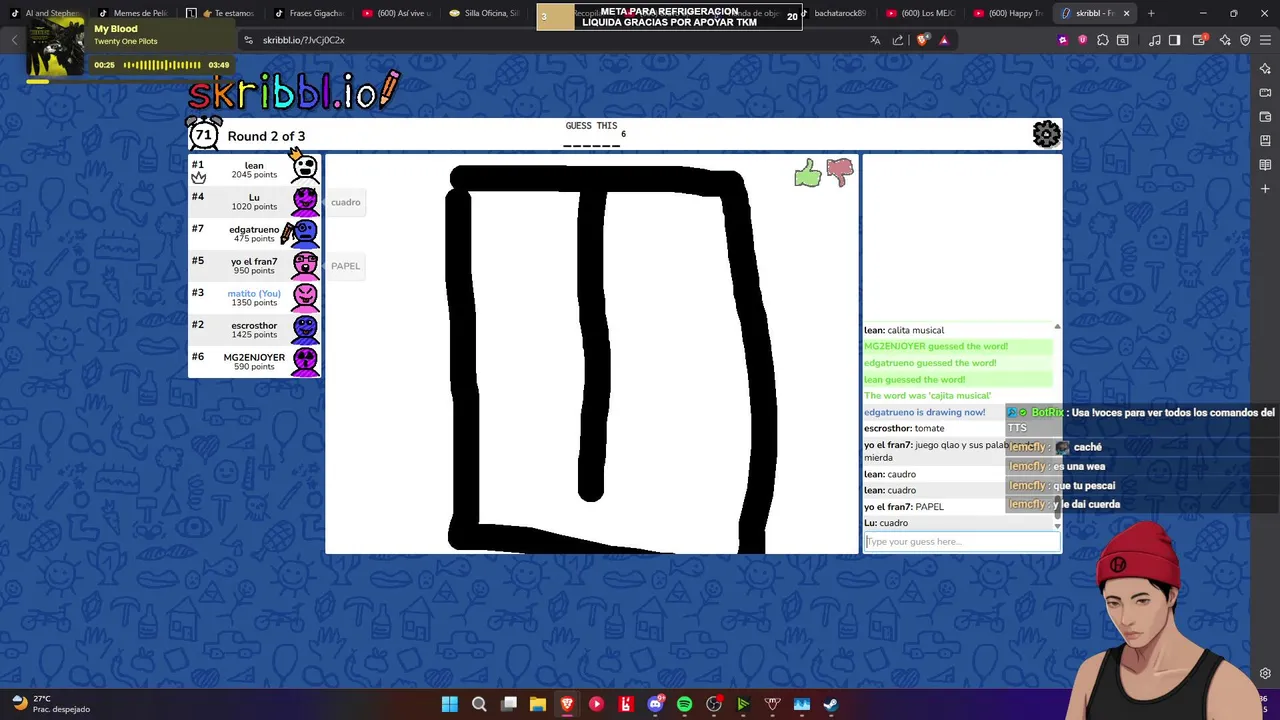The width and height of the screenshot is (1280, 720).
Task: Open skribbl settings gear
Action: coord(1046,134)
